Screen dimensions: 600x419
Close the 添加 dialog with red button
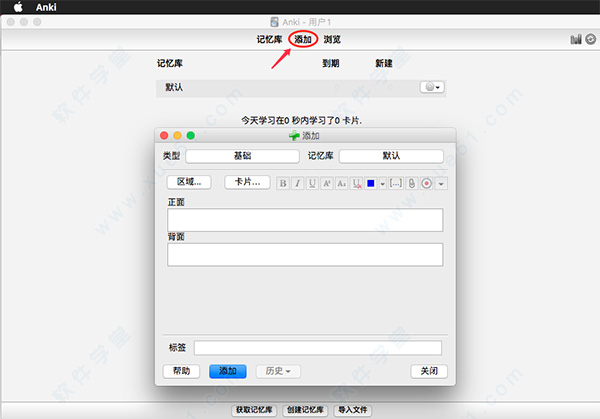164,135
